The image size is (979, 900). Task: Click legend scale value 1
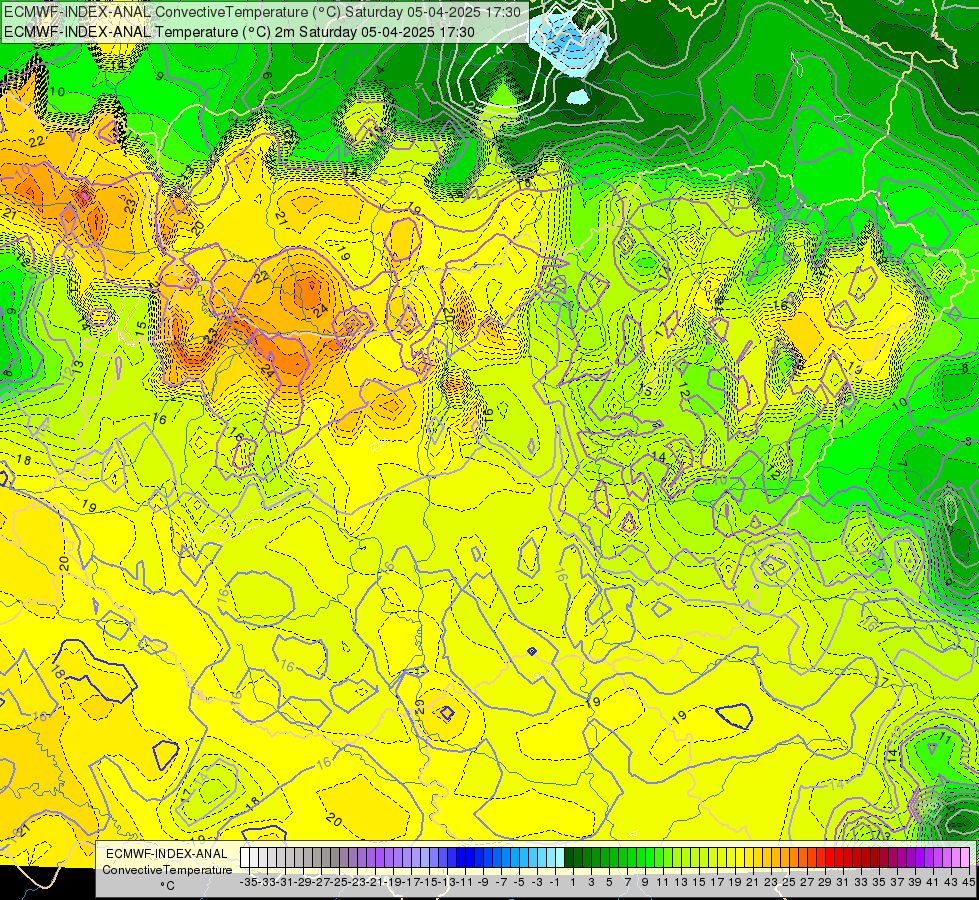coord(573,882)
